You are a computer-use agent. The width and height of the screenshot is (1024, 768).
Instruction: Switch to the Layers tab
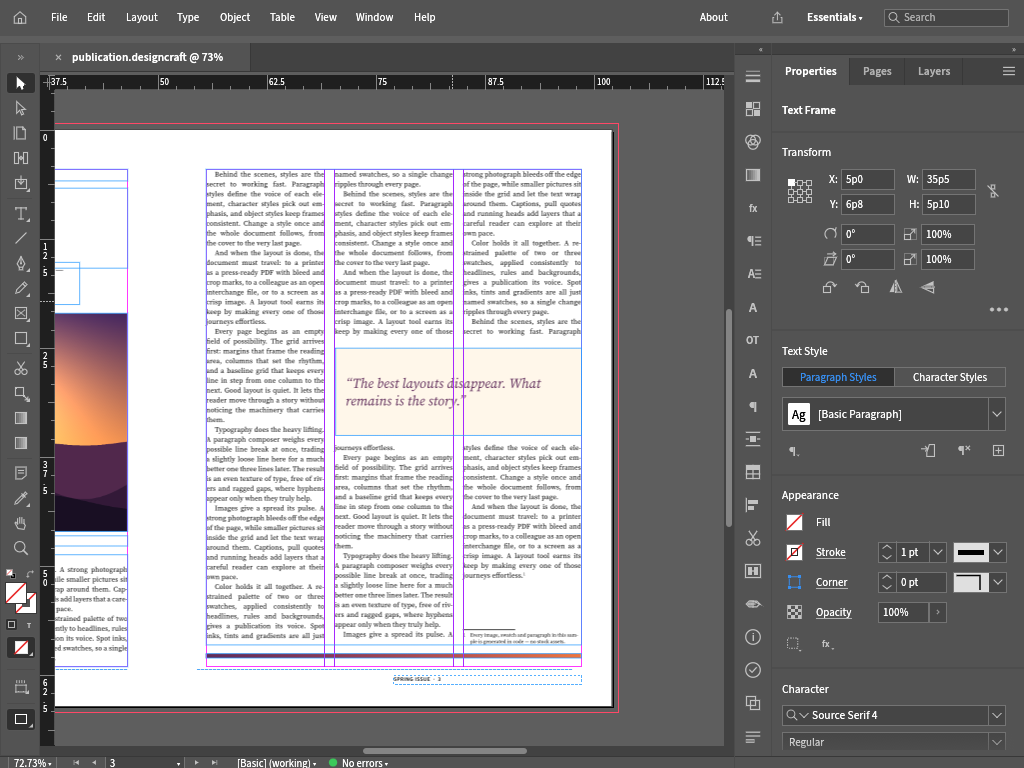pos(934,71)
